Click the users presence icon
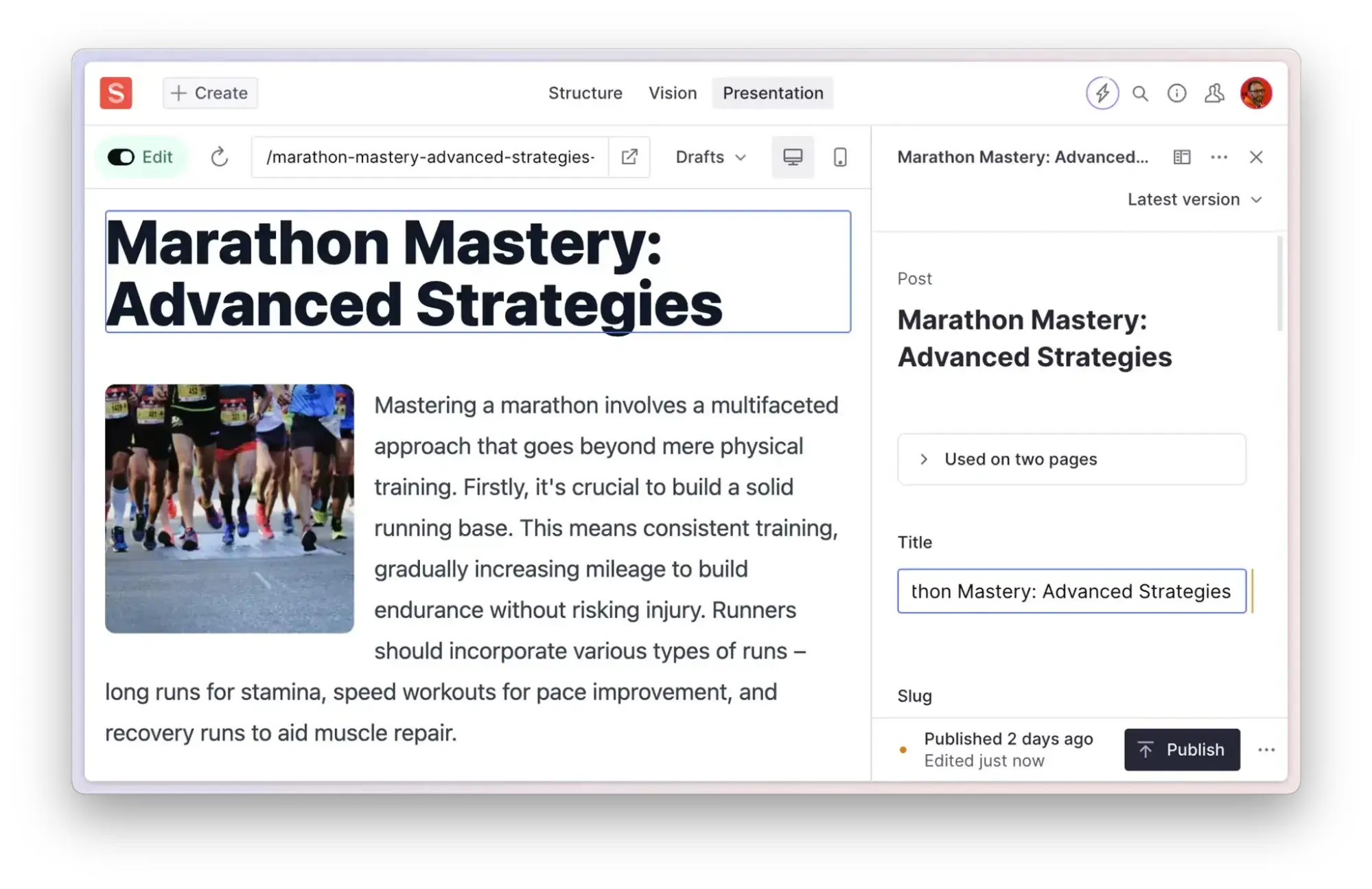 [1214, 93]
